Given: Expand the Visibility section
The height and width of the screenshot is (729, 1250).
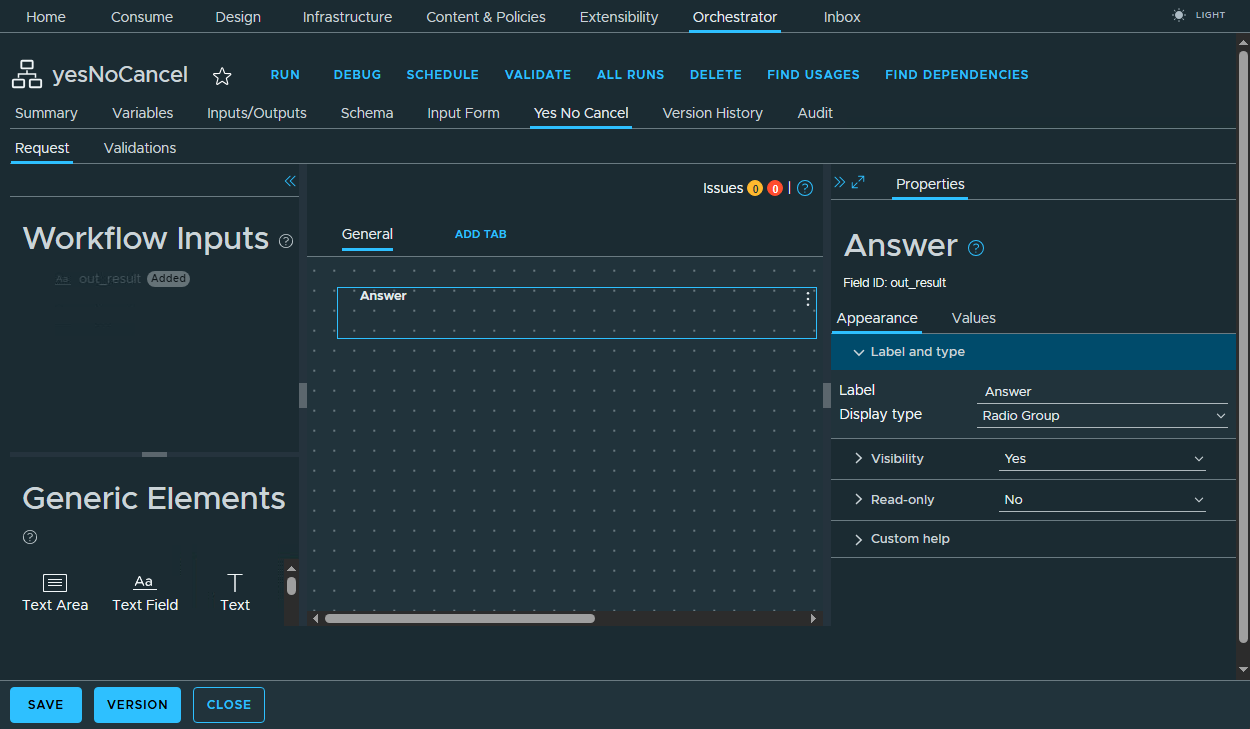Looking at the screenshot, I should [x=858, y=458].
